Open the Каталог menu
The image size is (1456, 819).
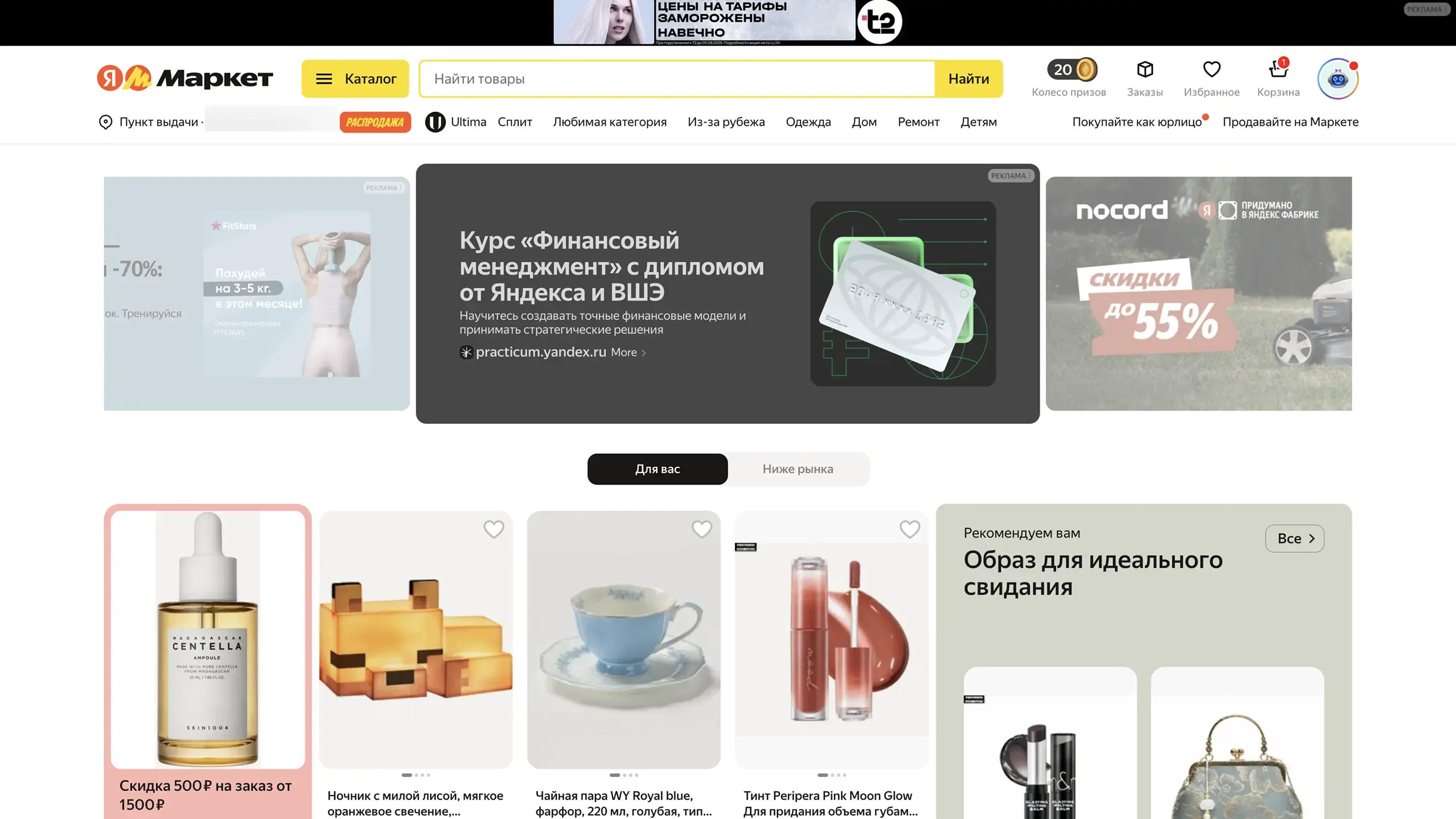click(355, 78)
